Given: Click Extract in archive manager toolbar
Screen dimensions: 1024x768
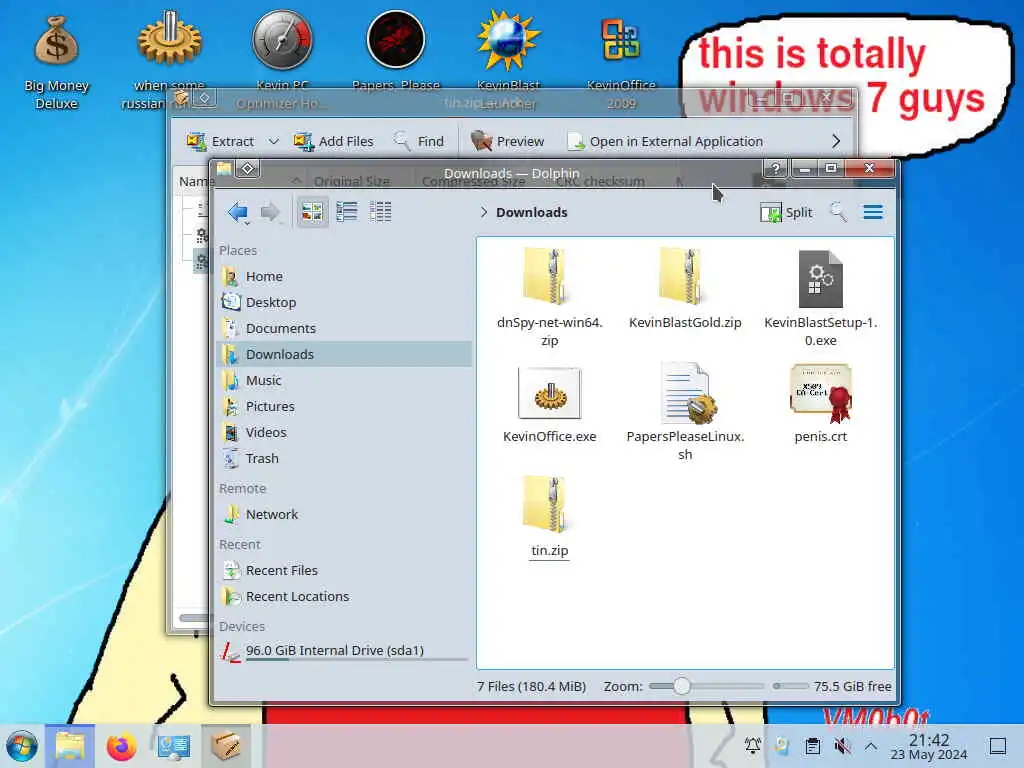Looking at the screenshot, I should pyautogui.click(x=221, y=141).
